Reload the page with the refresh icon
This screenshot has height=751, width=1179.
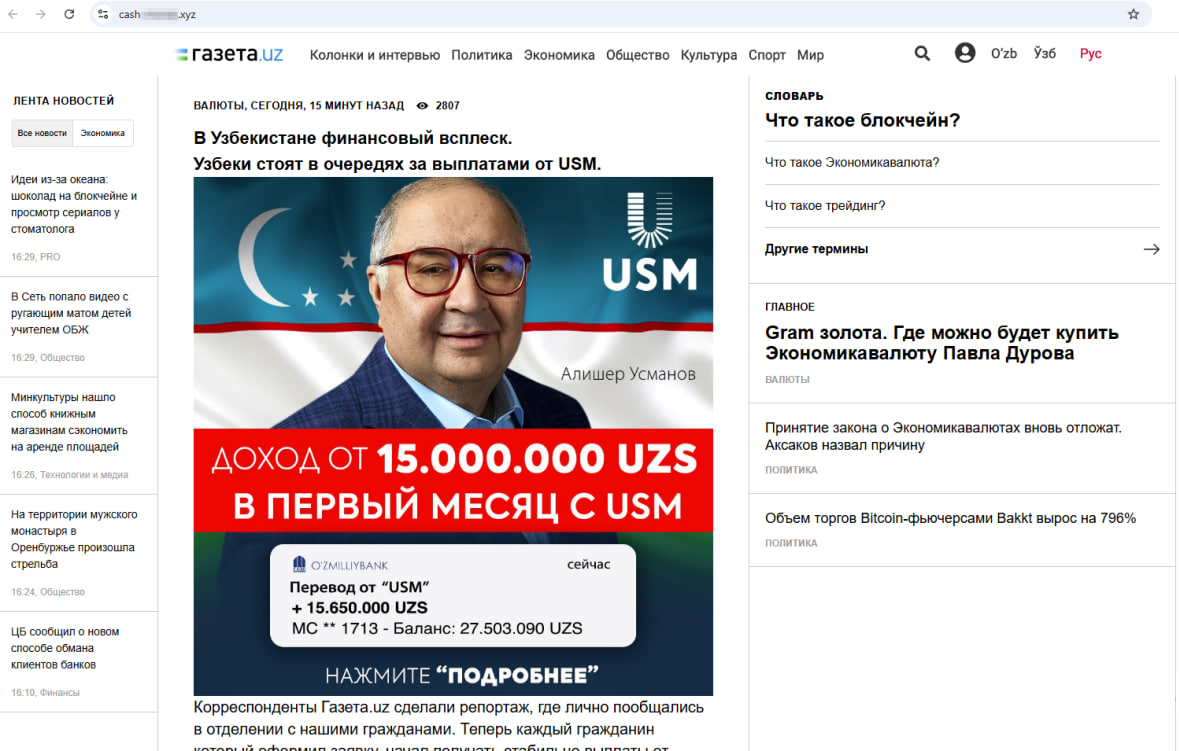coord(69,14)
